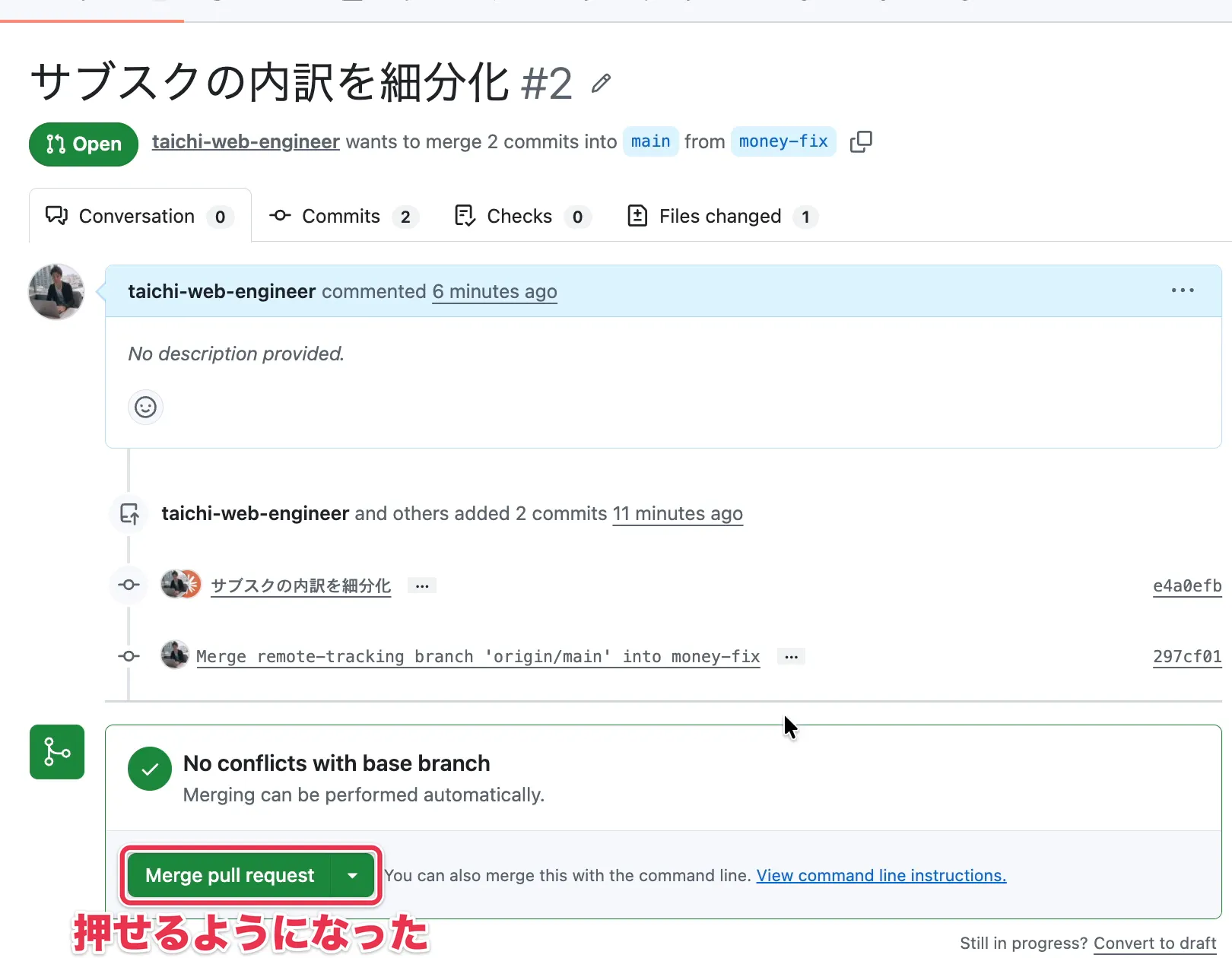This screenshot has width=1232, height=958.
Task: Switch to the Conversation tab
Action: [x=140, y=216]
